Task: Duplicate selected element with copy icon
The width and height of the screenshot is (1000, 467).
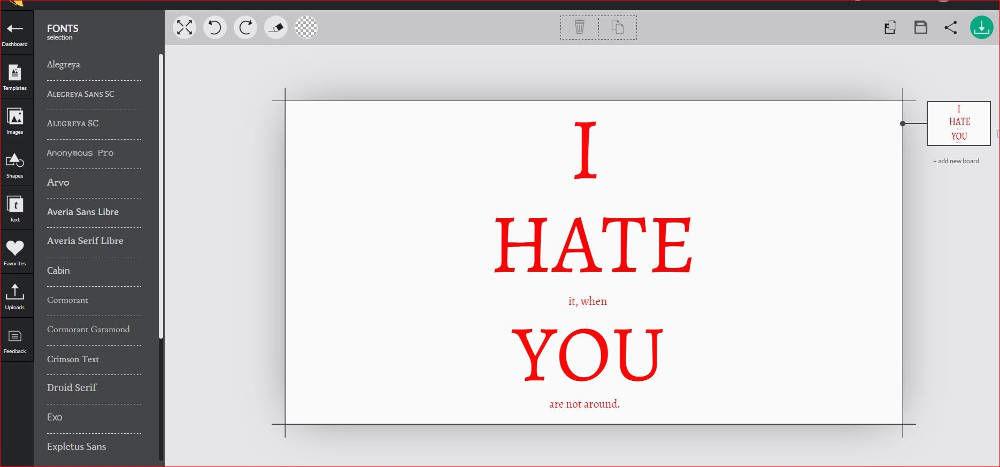Action: (617, 27)
